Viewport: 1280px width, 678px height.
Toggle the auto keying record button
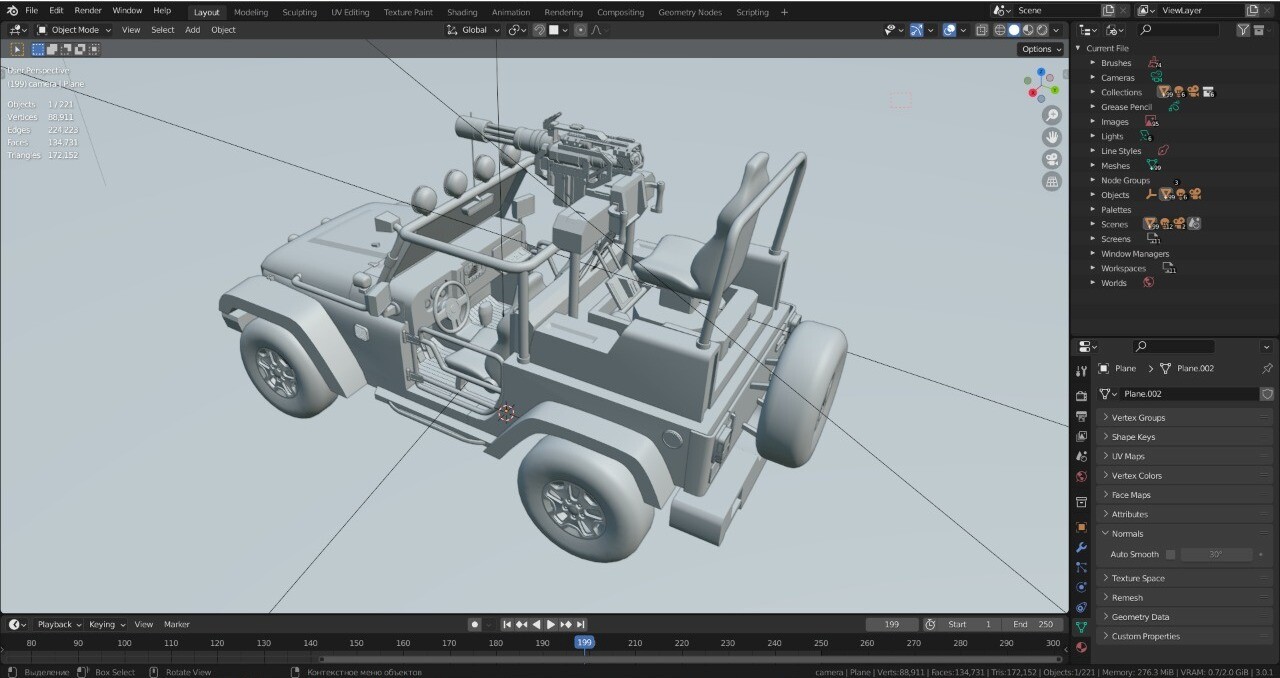coord(475,624)
